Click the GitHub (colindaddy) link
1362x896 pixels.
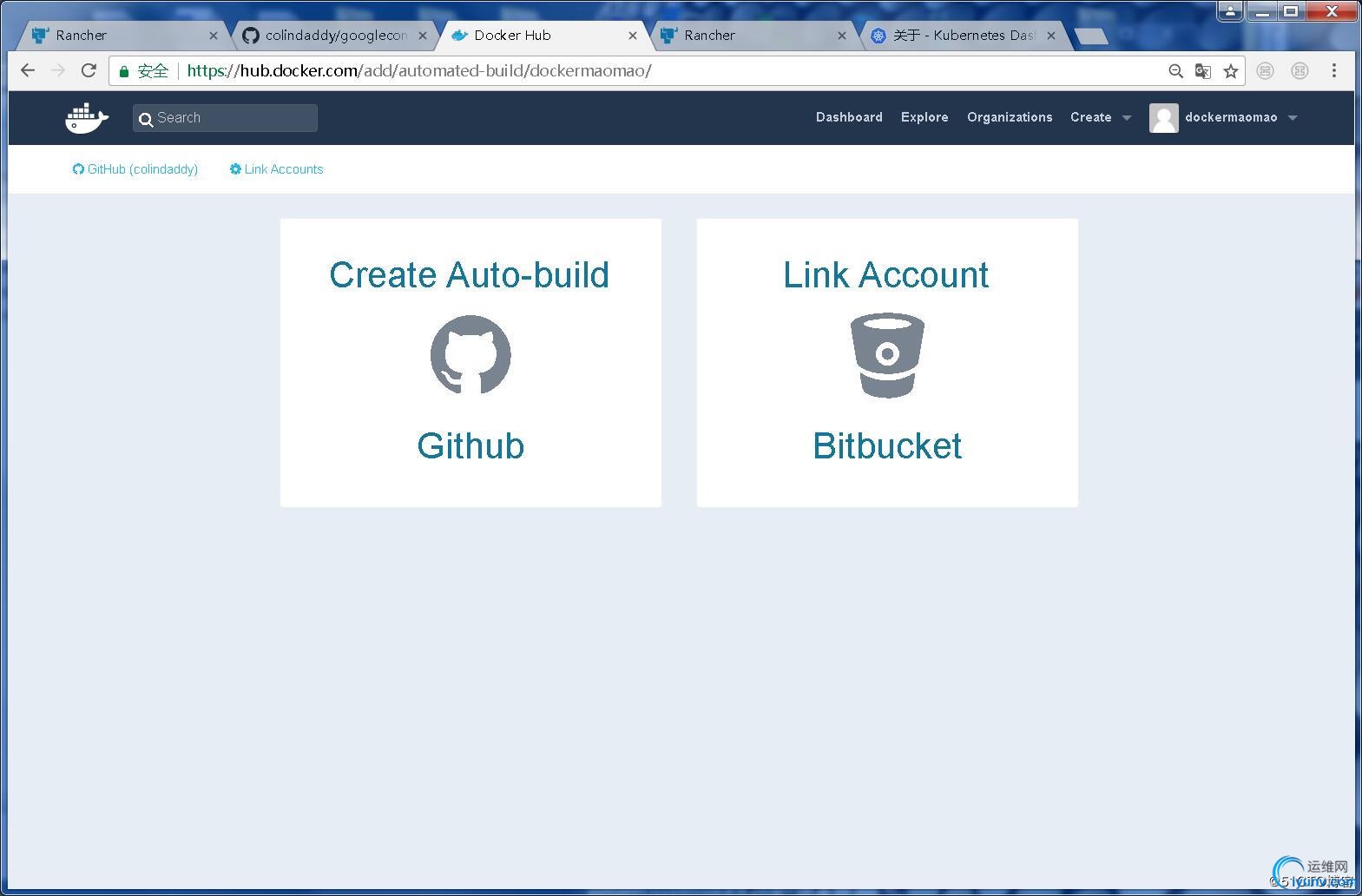coord(135,169)
